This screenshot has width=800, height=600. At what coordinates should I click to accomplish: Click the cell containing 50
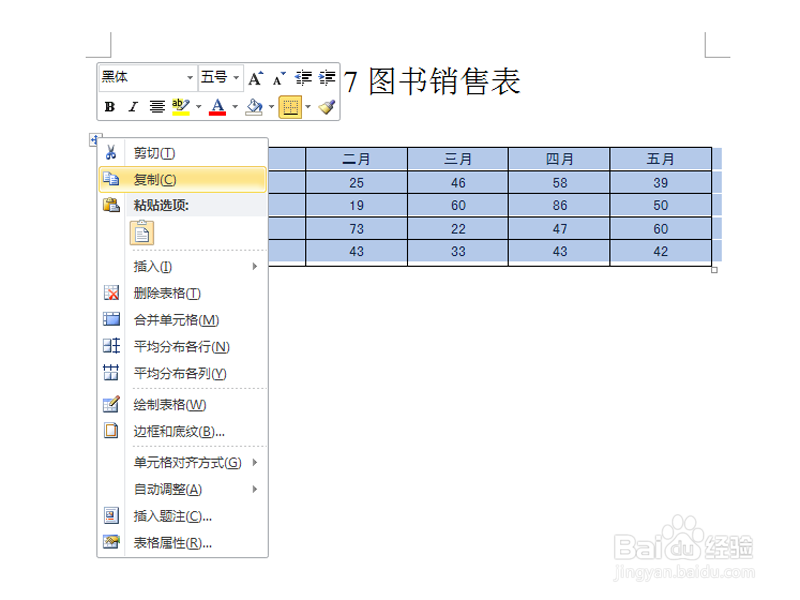(661, 206)
